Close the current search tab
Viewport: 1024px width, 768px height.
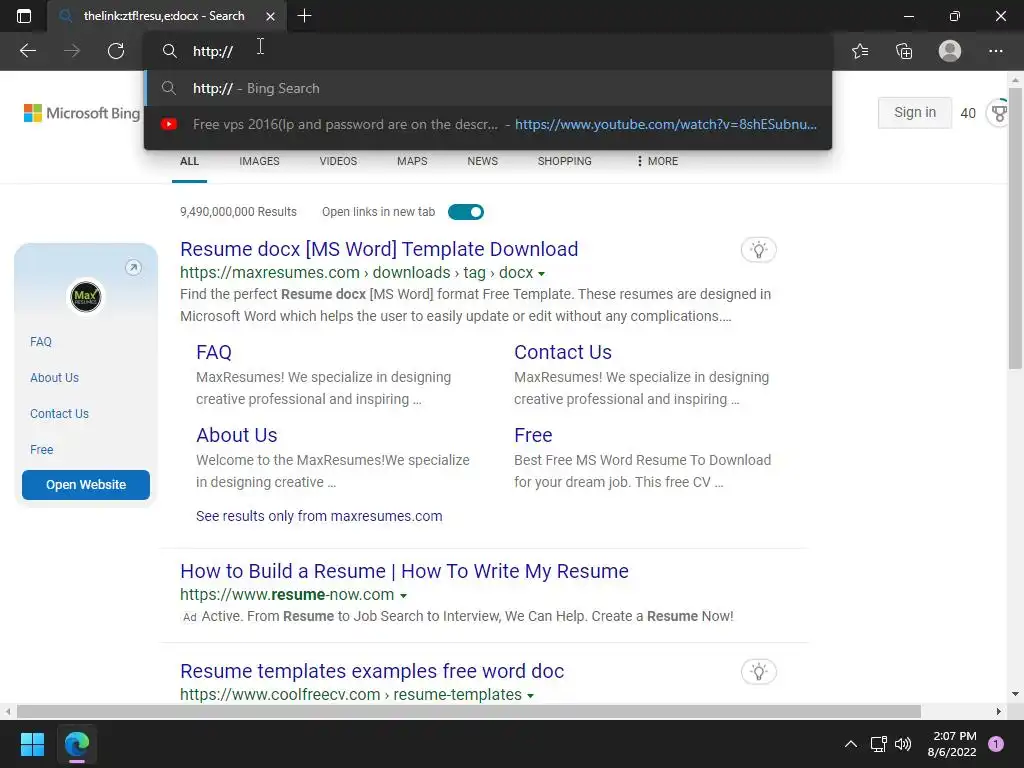pos(270,16)
